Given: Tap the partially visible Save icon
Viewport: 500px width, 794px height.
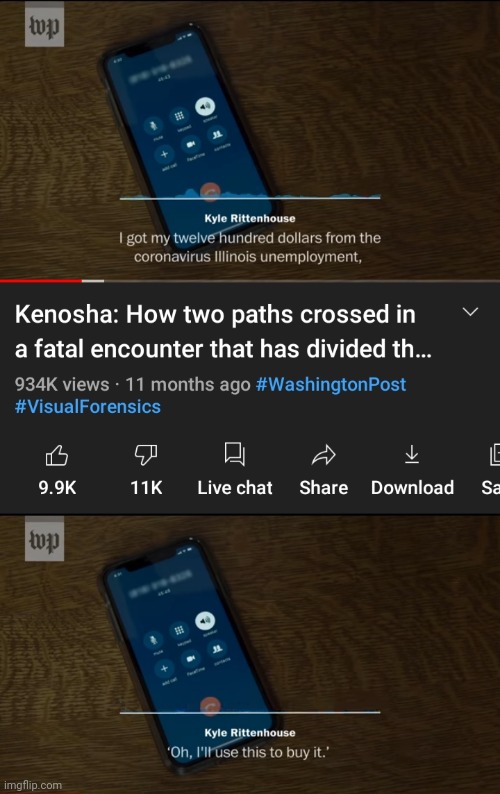Looking at the screenshot, I should point(494,455).
